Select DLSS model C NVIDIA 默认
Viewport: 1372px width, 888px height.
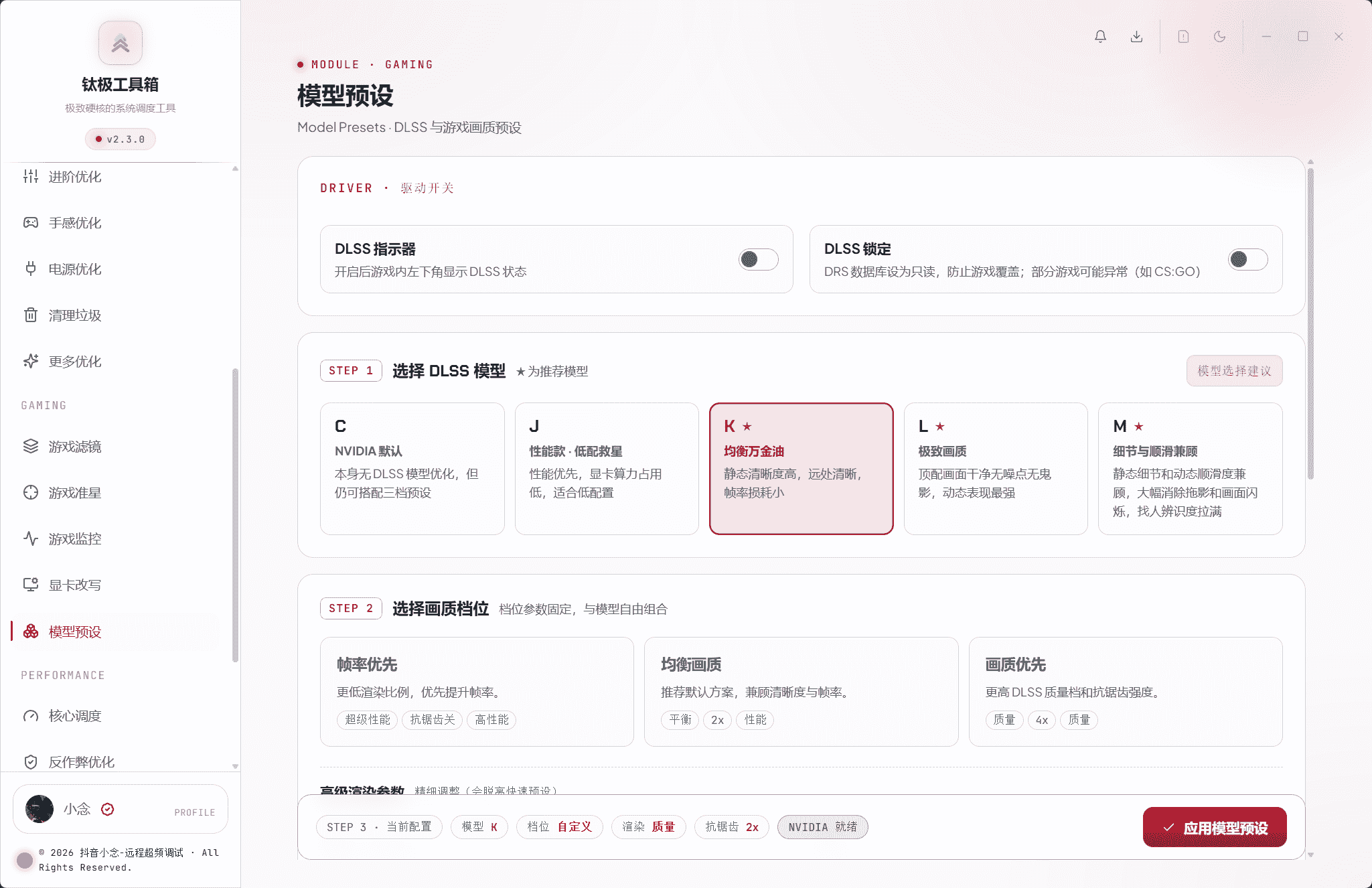point(412,469)
